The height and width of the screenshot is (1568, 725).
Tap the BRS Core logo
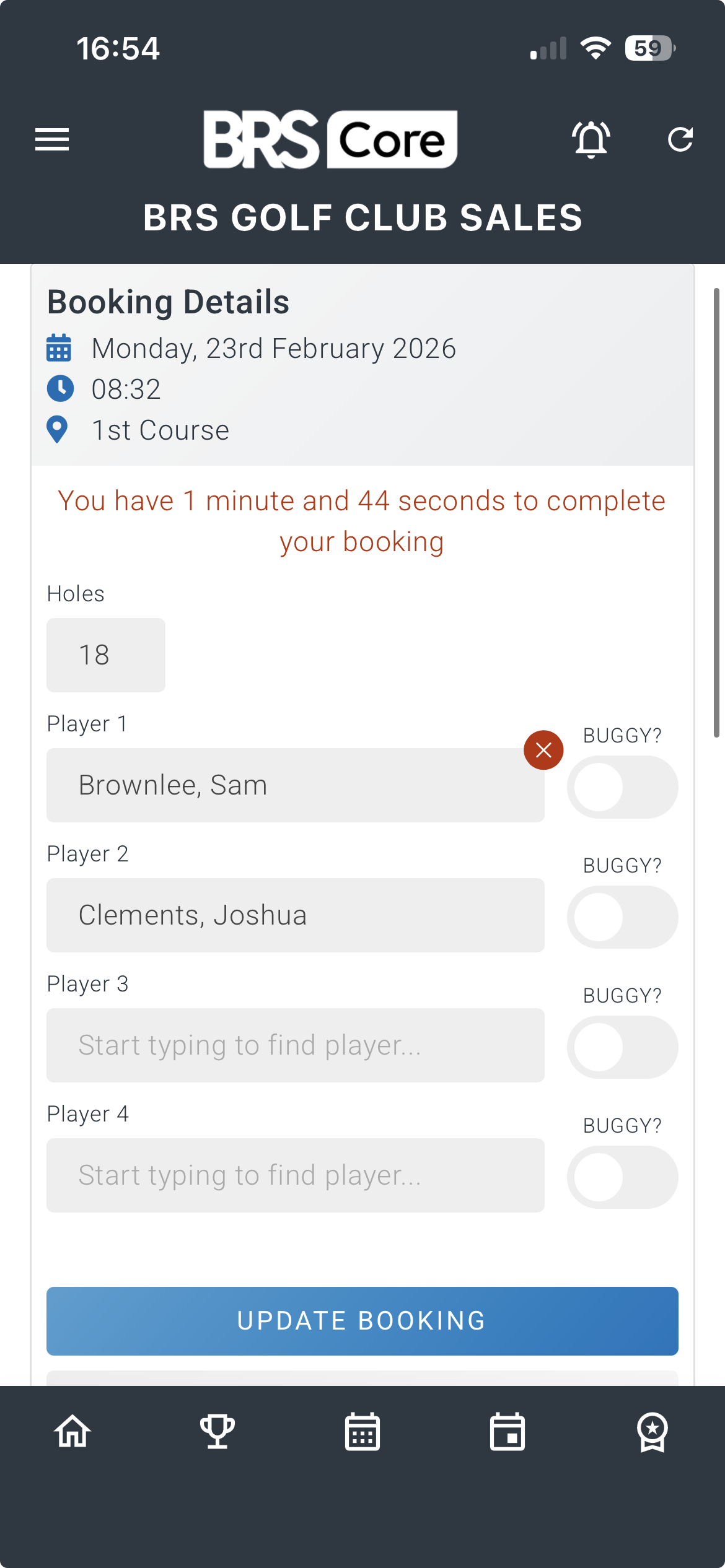pyautogui.click(x=330, y=139)
